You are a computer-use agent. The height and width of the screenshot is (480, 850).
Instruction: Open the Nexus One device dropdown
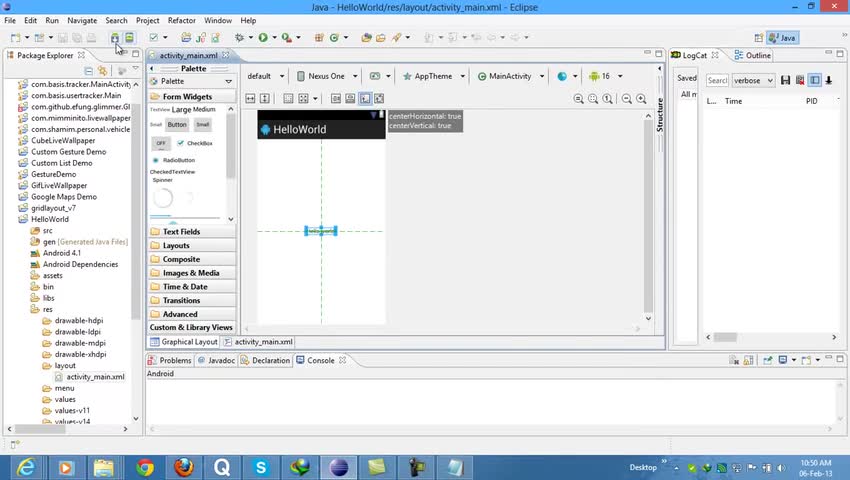[327, 76]
